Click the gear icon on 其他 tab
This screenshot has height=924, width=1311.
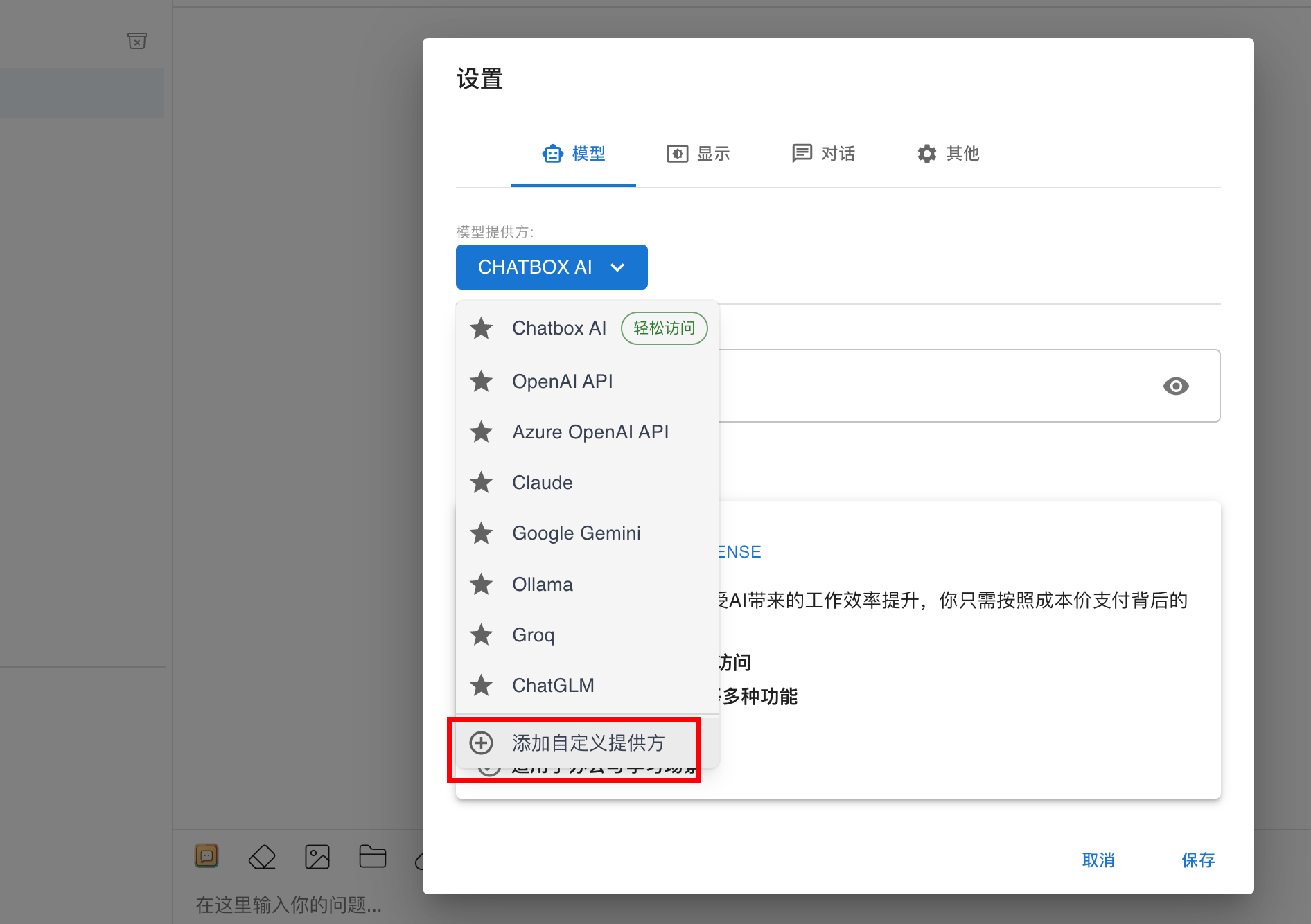click(926, 154)
